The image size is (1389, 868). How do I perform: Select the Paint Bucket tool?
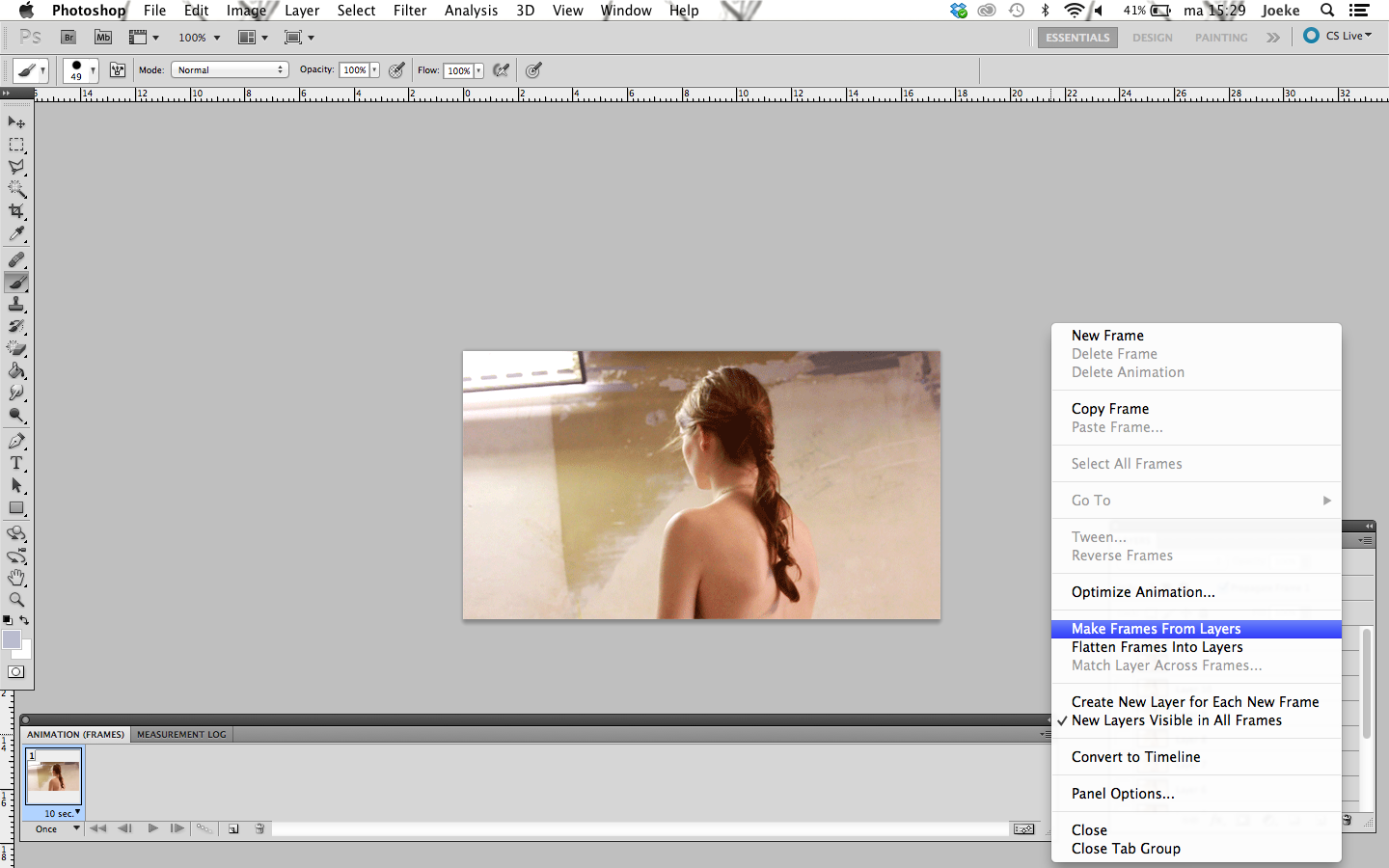pos(16,370)
